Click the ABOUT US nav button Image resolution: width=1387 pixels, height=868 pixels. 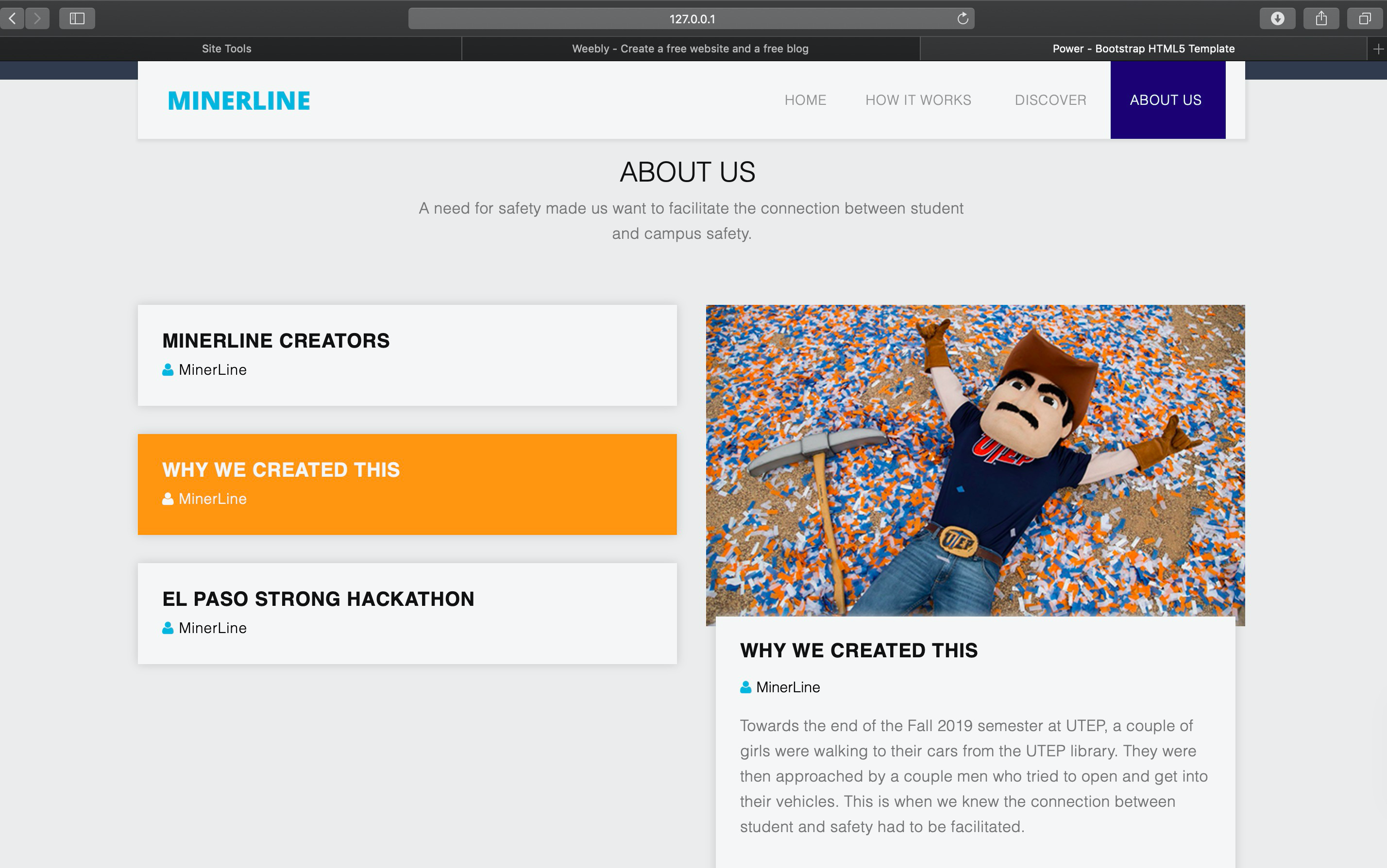[x=1166, y=100]
